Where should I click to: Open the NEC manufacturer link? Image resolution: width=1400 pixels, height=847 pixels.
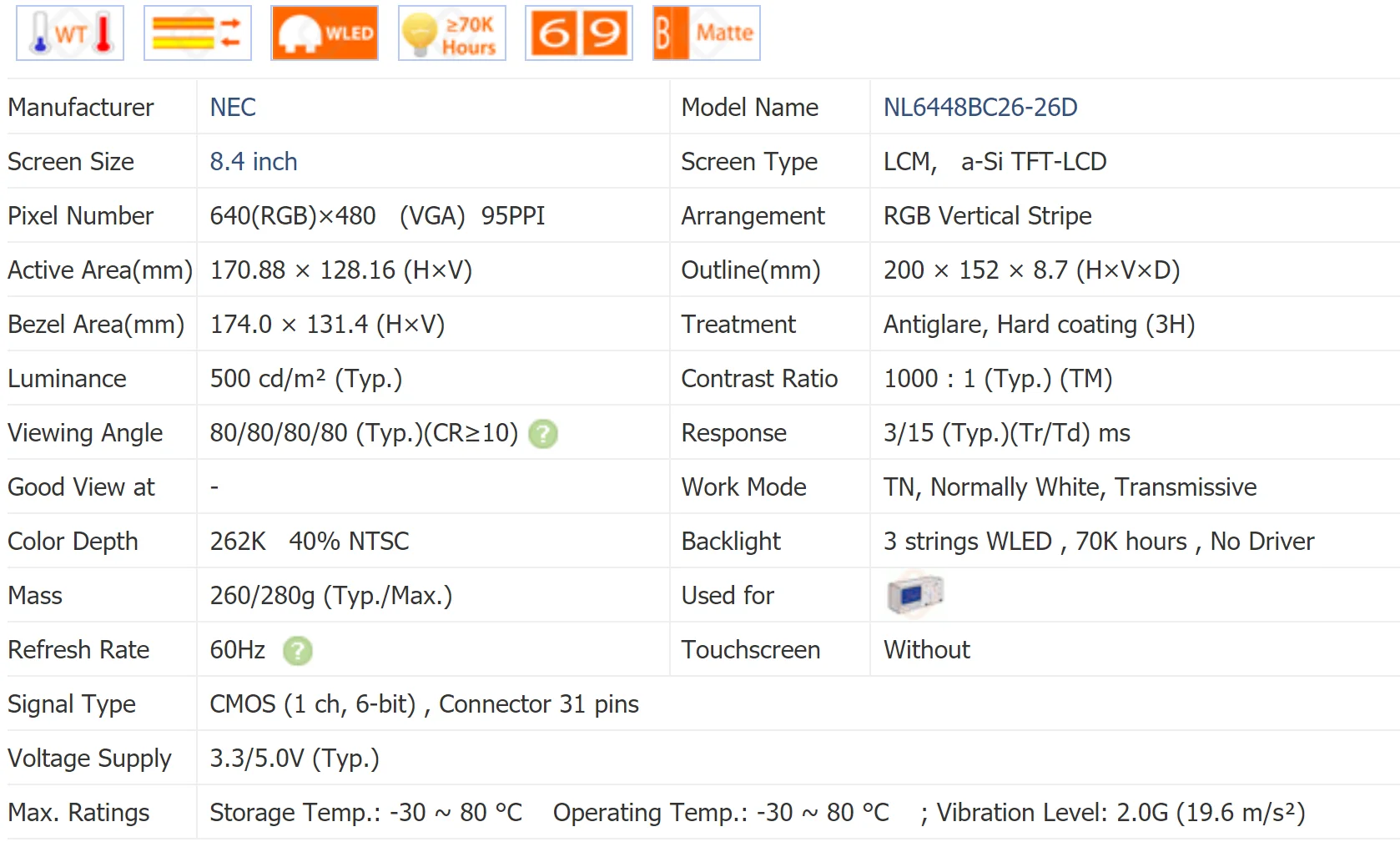click(233, 108)
